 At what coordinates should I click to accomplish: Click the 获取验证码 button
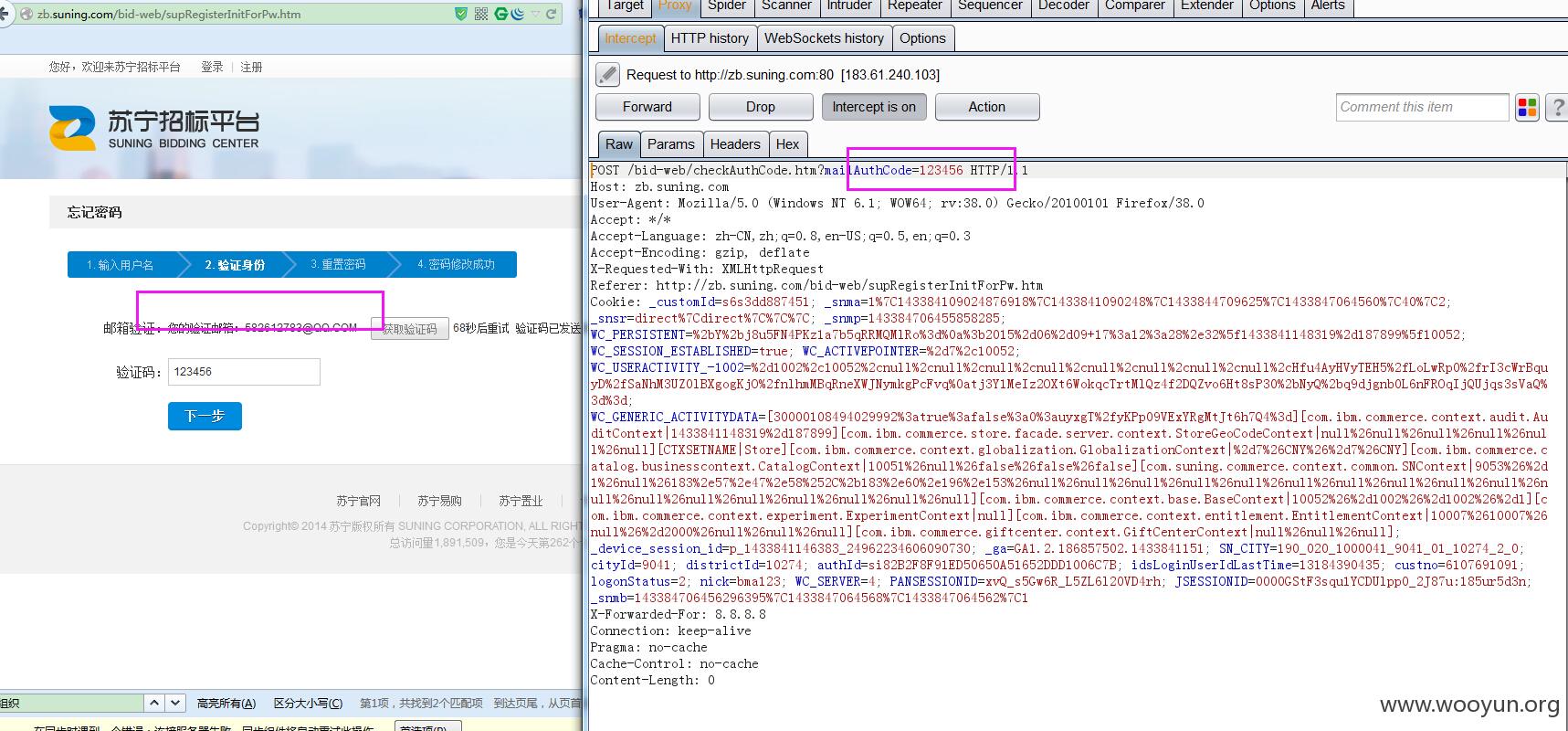coord(410,329)
